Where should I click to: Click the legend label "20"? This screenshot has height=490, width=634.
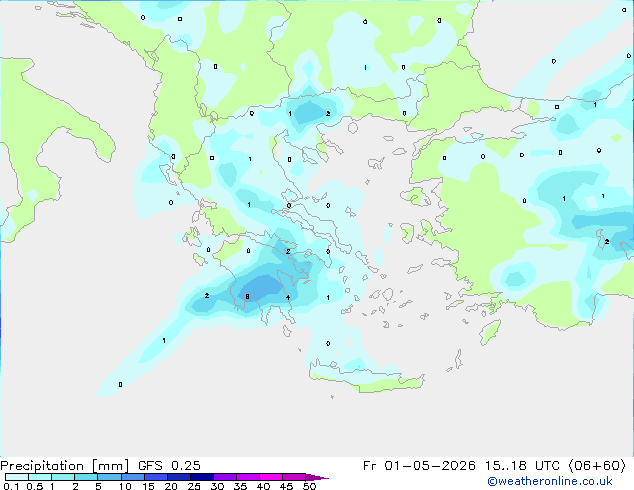pyautogui.click(x=171, y=486)
